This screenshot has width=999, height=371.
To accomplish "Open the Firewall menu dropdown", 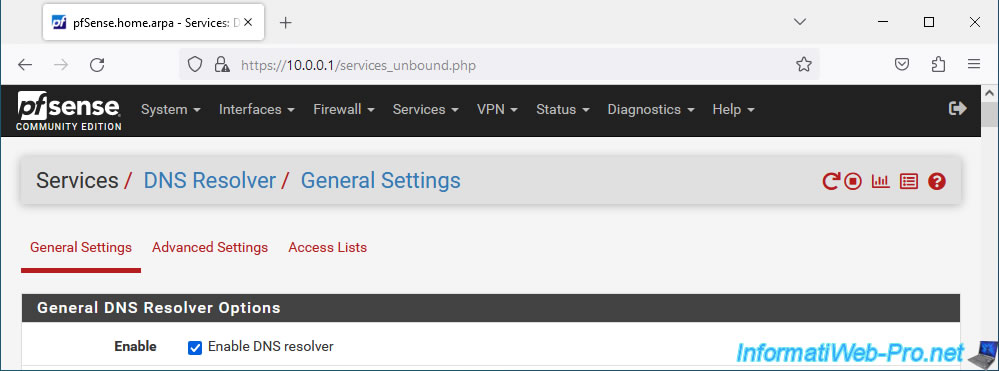I will click(343, 110).
